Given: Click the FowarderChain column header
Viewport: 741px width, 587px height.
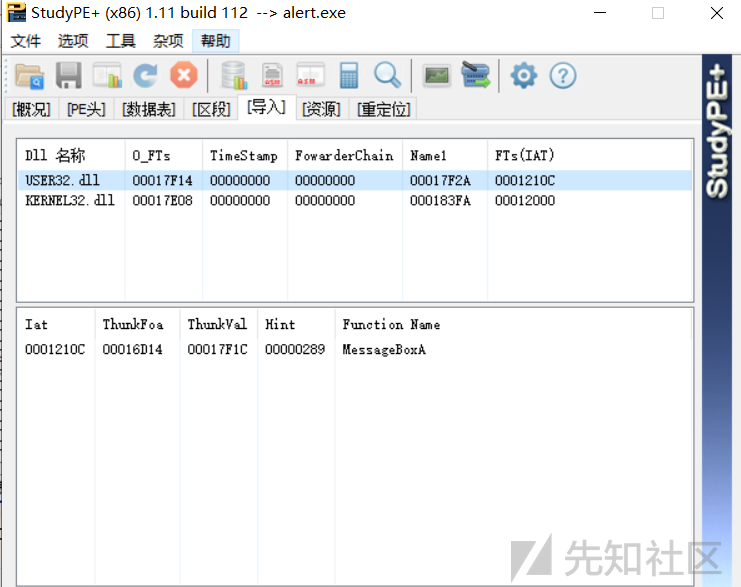Looking at the screenshot, I should click(345, 155).
